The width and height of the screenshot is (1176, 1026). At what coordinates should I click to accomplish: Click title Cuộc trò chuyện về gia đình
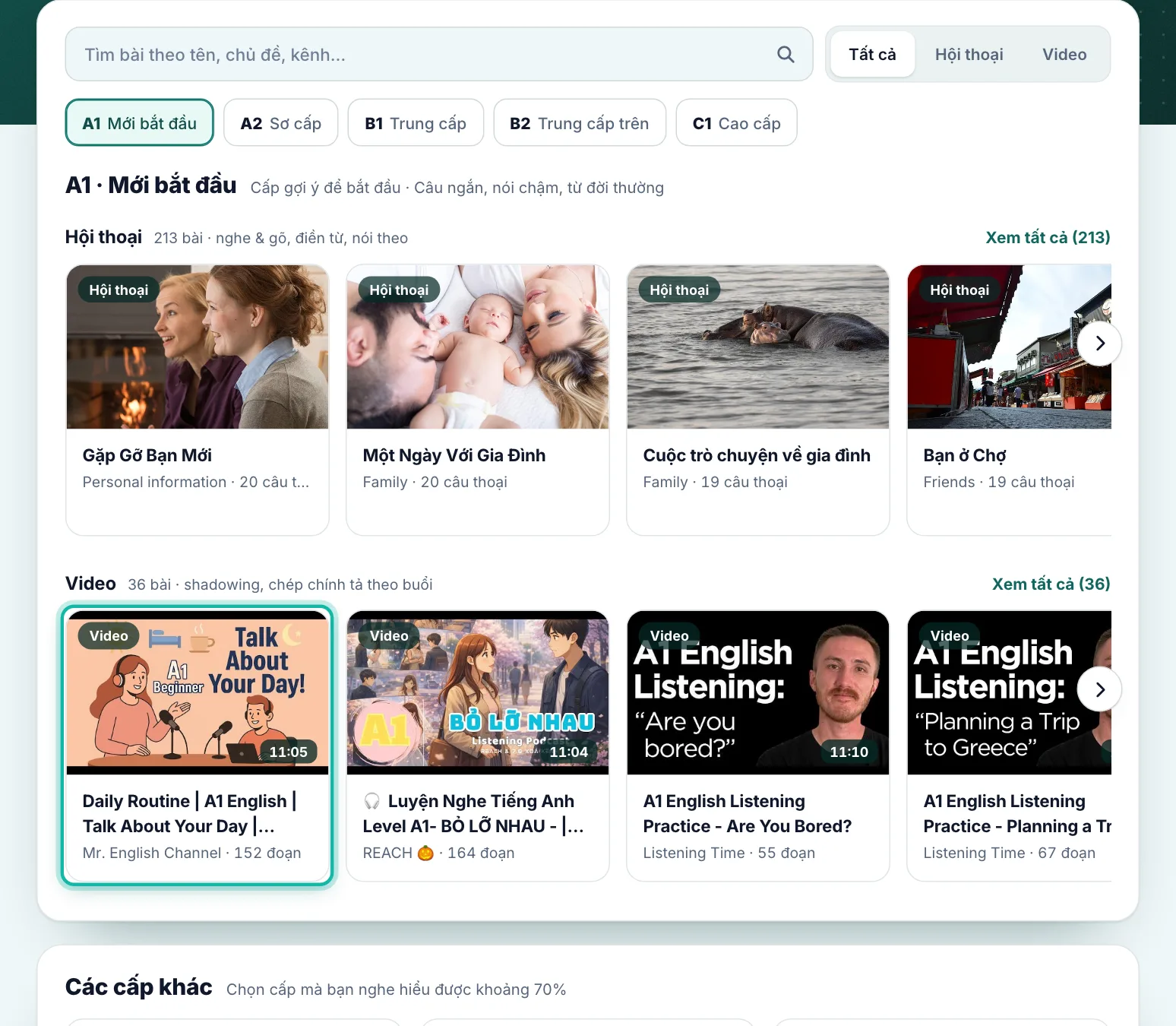pos(757,455)
